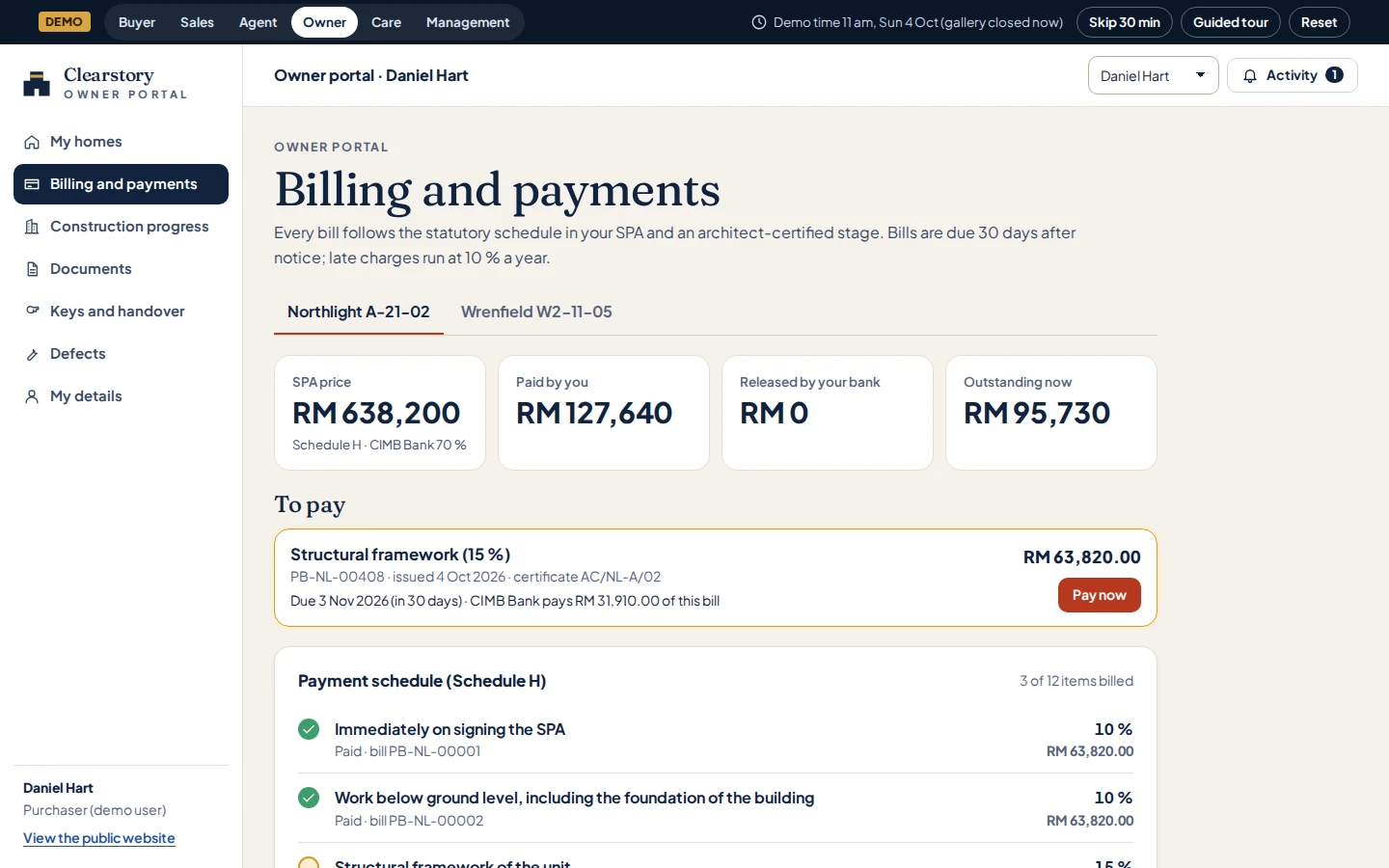Follow the View the public website link
The width and height of the screenshot is (1389, 868).
tap(99, 838)
